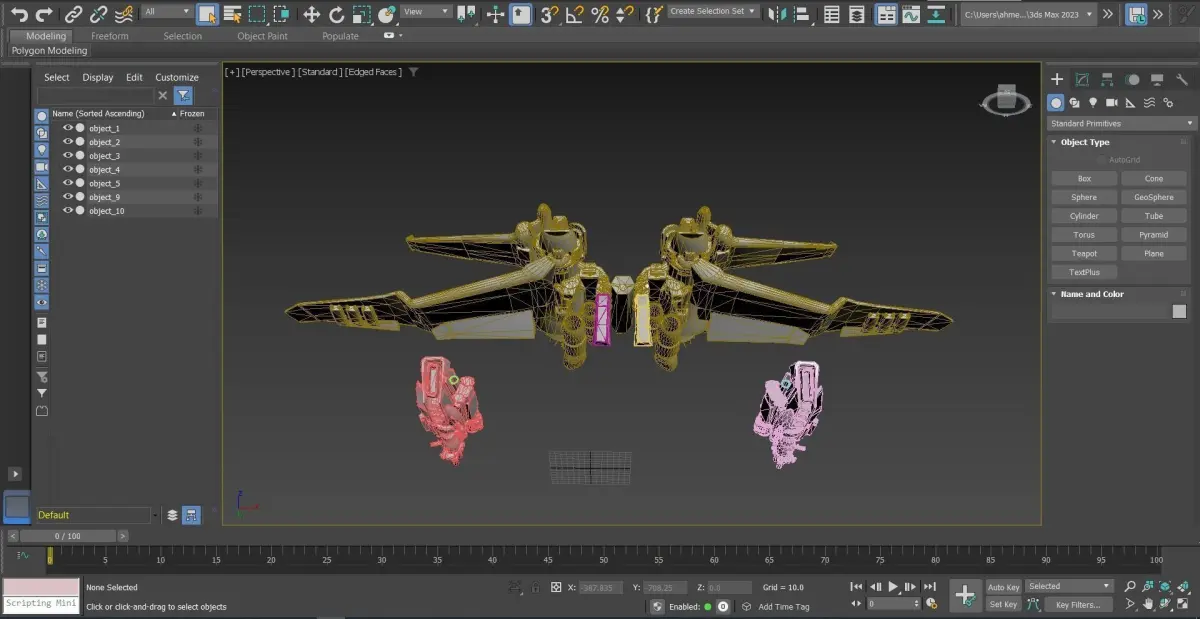The image size is (1200, 619).
Task: Open the Curve Editor icon
Action: coord(911,14)
